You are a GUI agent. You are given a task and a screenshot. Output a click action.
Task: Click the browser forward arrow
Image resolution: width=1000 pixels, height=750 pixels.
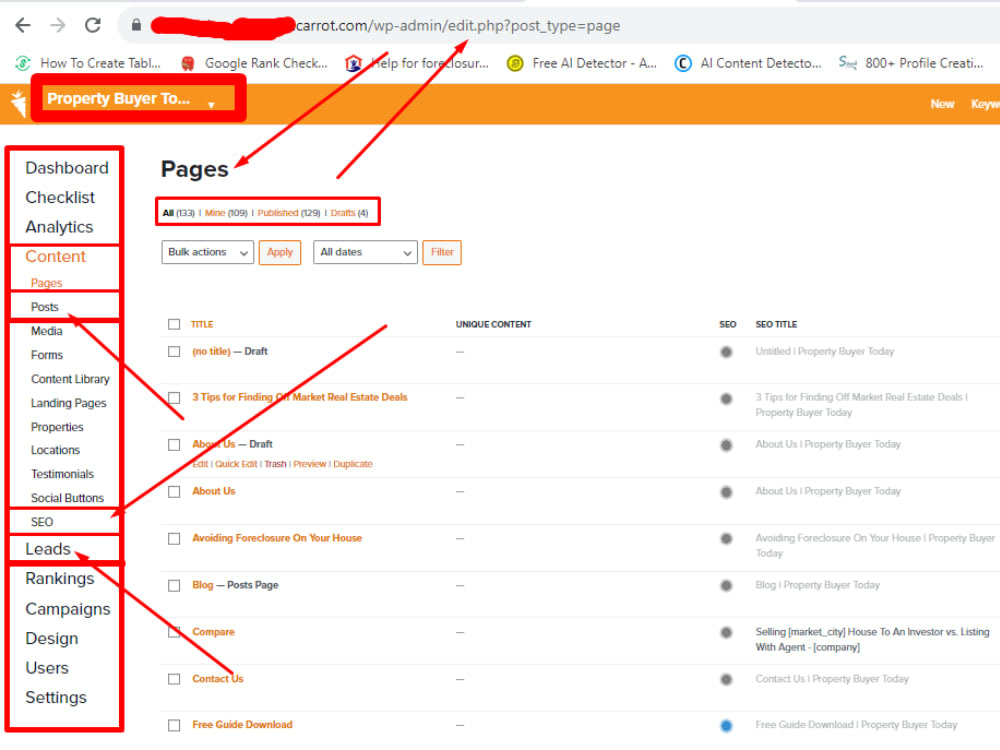58,26
